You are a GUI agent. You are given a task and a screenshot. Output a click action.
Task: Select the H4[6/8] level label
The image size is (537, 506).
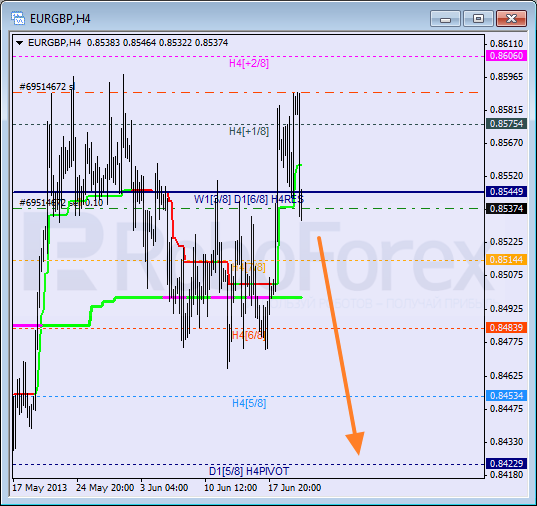click(x=248, y=335)
